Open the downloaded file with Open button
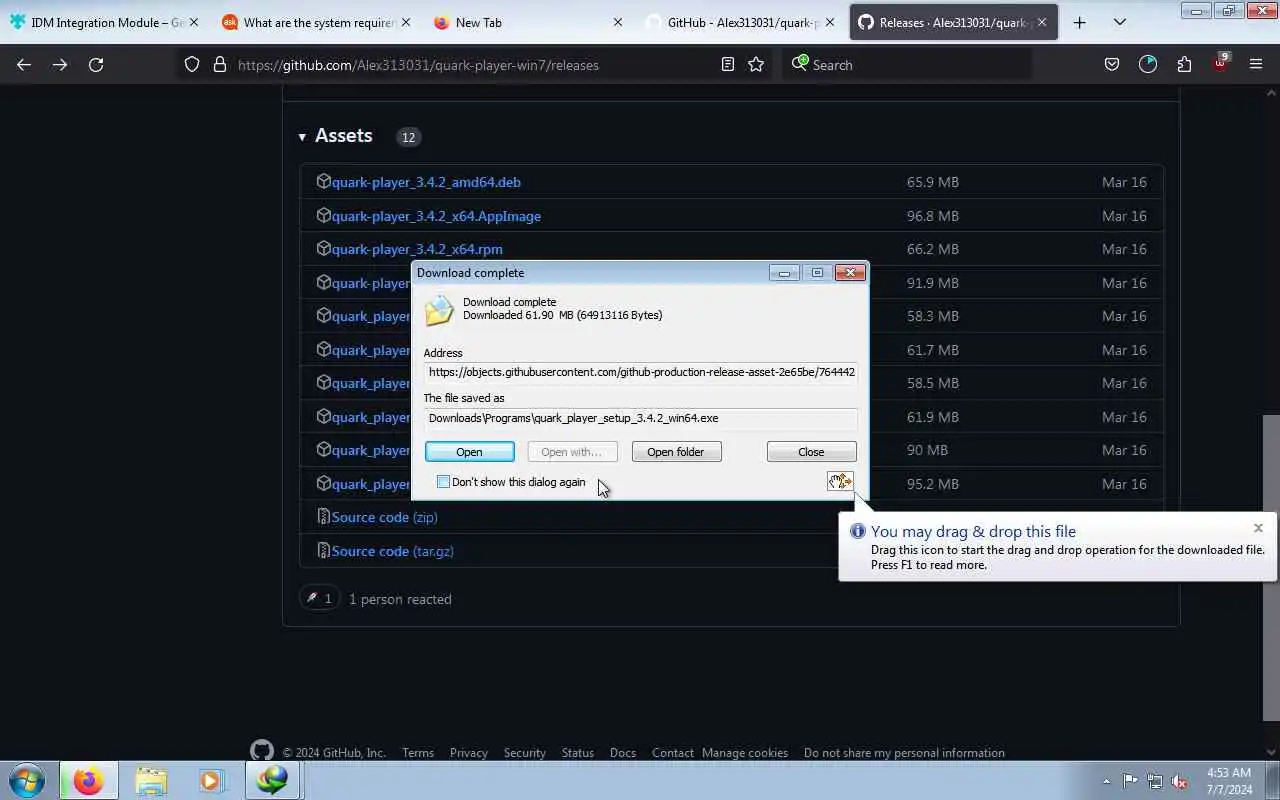 coord(469,452)
